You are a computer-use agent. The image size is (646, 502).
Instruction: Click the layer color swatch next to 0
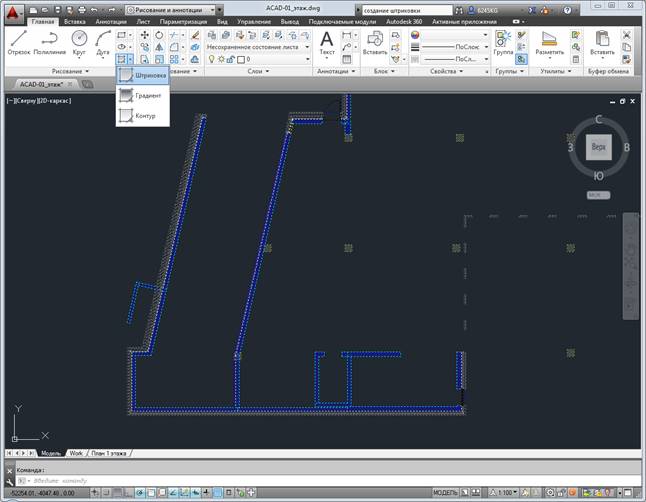click(241, 59)
